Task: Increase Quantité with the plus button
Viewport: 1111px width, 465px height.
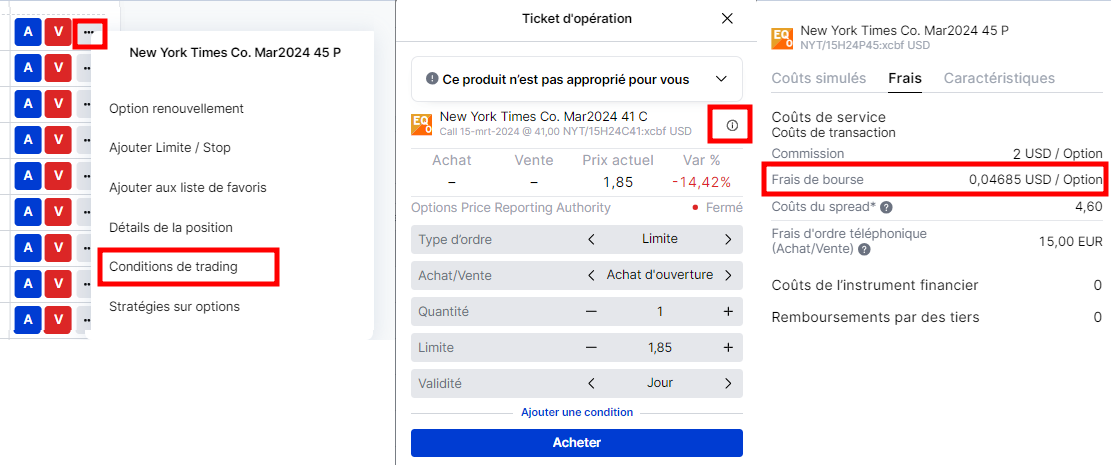Action: click(x=728, y=312)
